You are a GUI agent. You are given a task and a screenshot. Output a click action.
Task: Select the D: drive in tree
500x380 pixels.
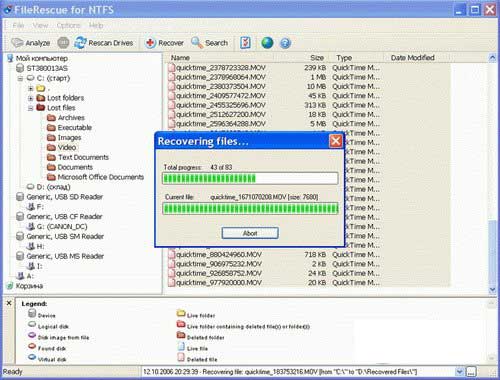click(x=53, y=187)
